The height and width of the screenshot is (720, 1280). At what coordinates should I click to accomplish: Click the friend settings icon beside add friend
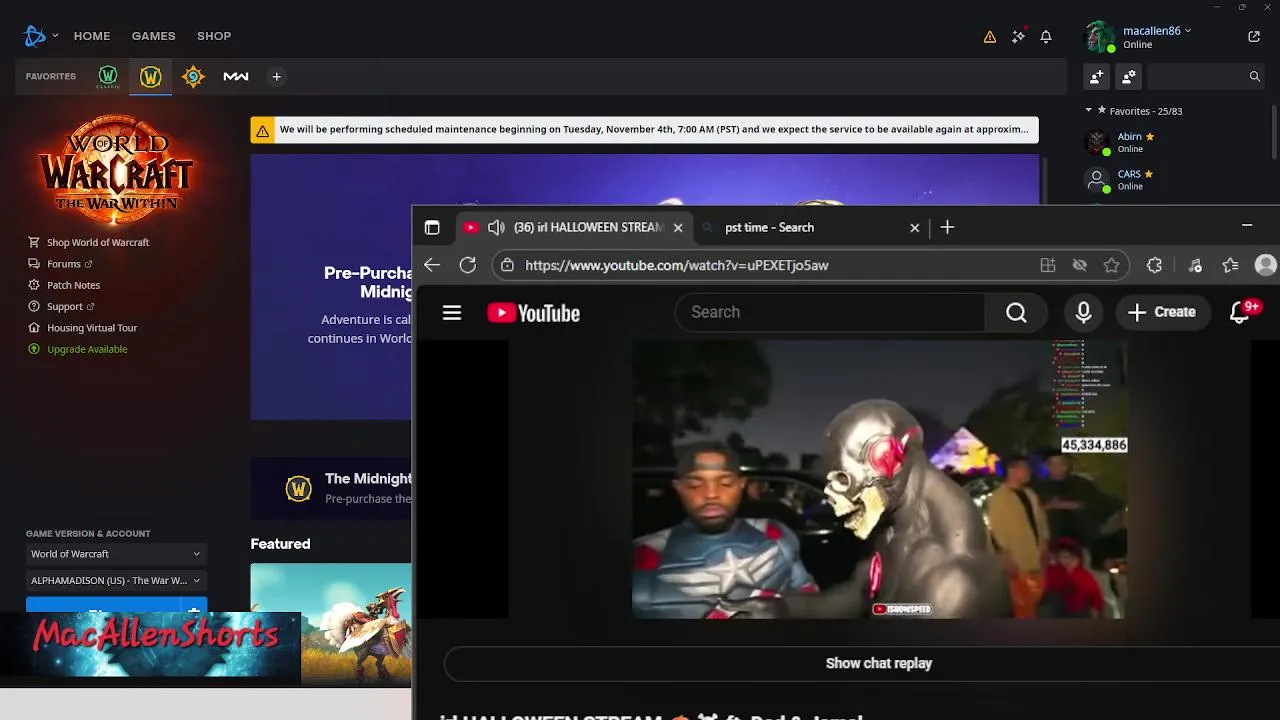pos(1129,76)
